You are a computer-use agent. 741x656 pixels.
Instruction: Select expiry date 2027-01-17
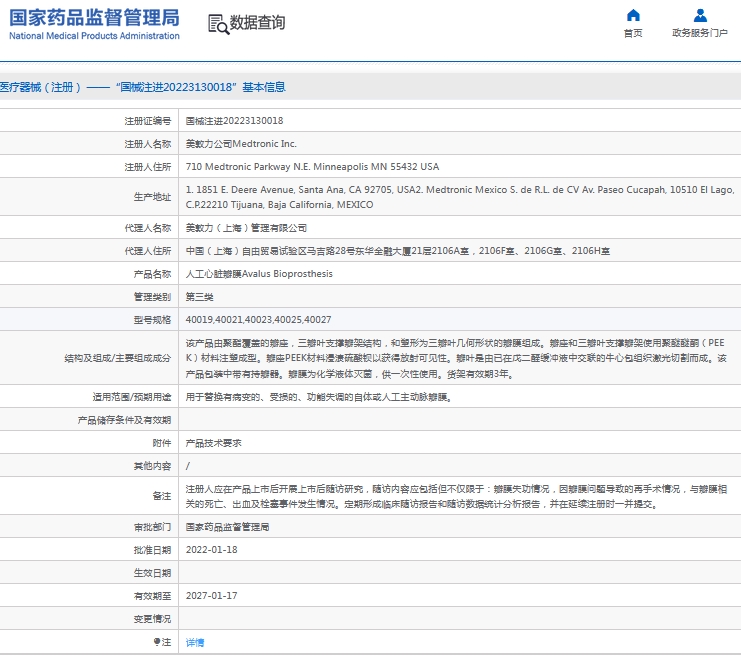coord(212,596)
